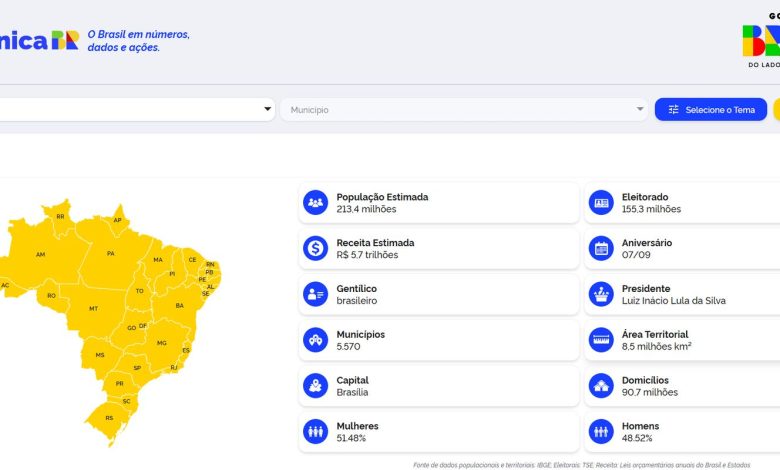
Task: Click the '213.4 milhões' population value
Action: pyautogui.click(x=366, y=209)
